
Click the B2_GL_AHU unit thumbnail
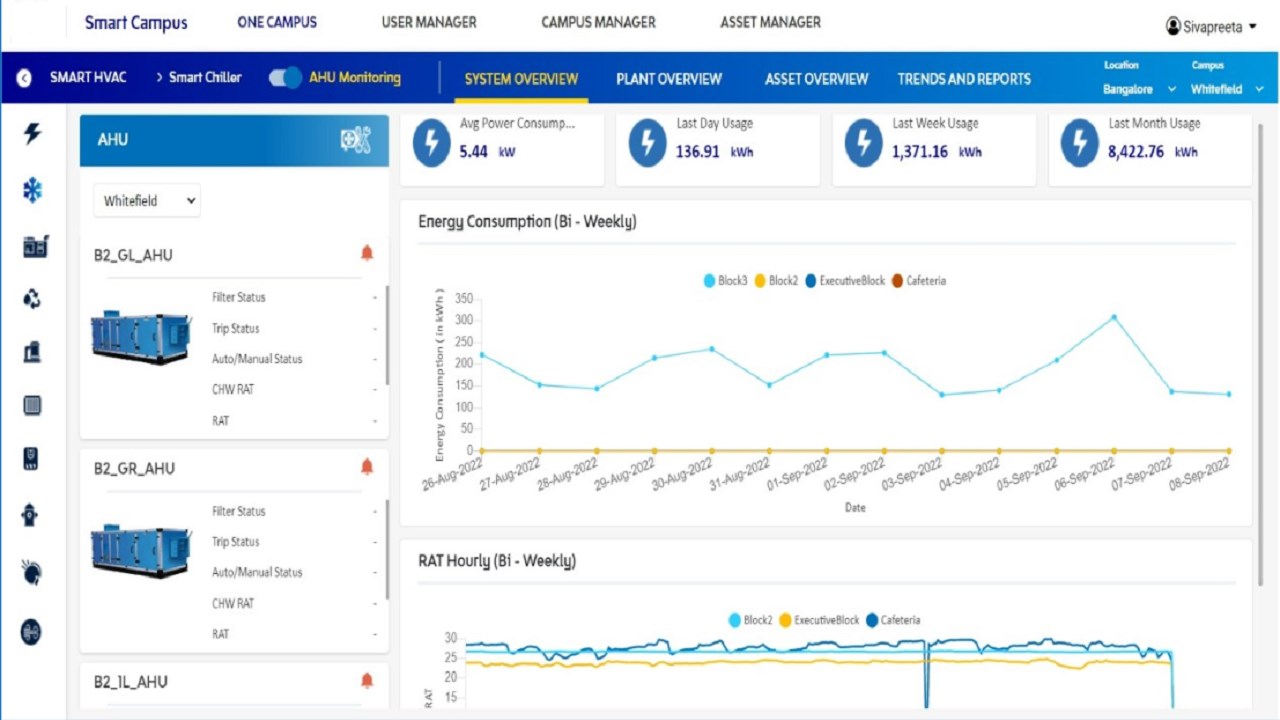click(x=140, y=338)
